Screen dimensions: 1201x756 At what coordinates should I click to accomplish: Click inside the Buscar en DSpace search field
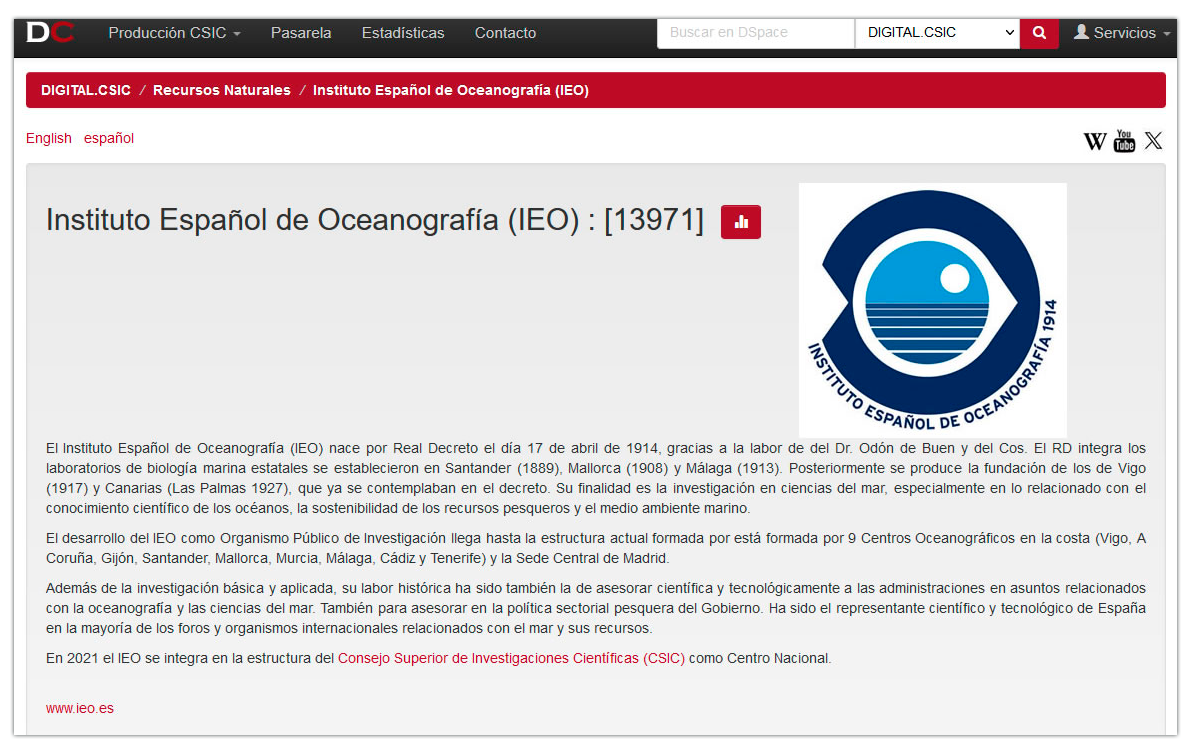[755, 33]
